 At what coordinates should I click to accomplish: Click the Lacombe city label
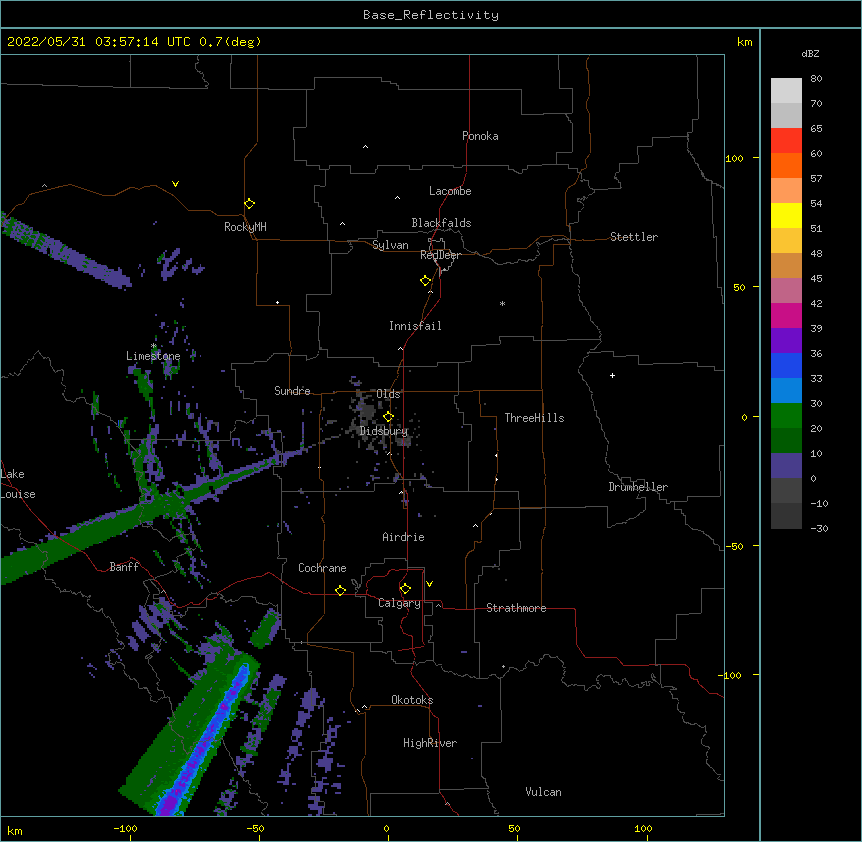[x=450, y=191]
